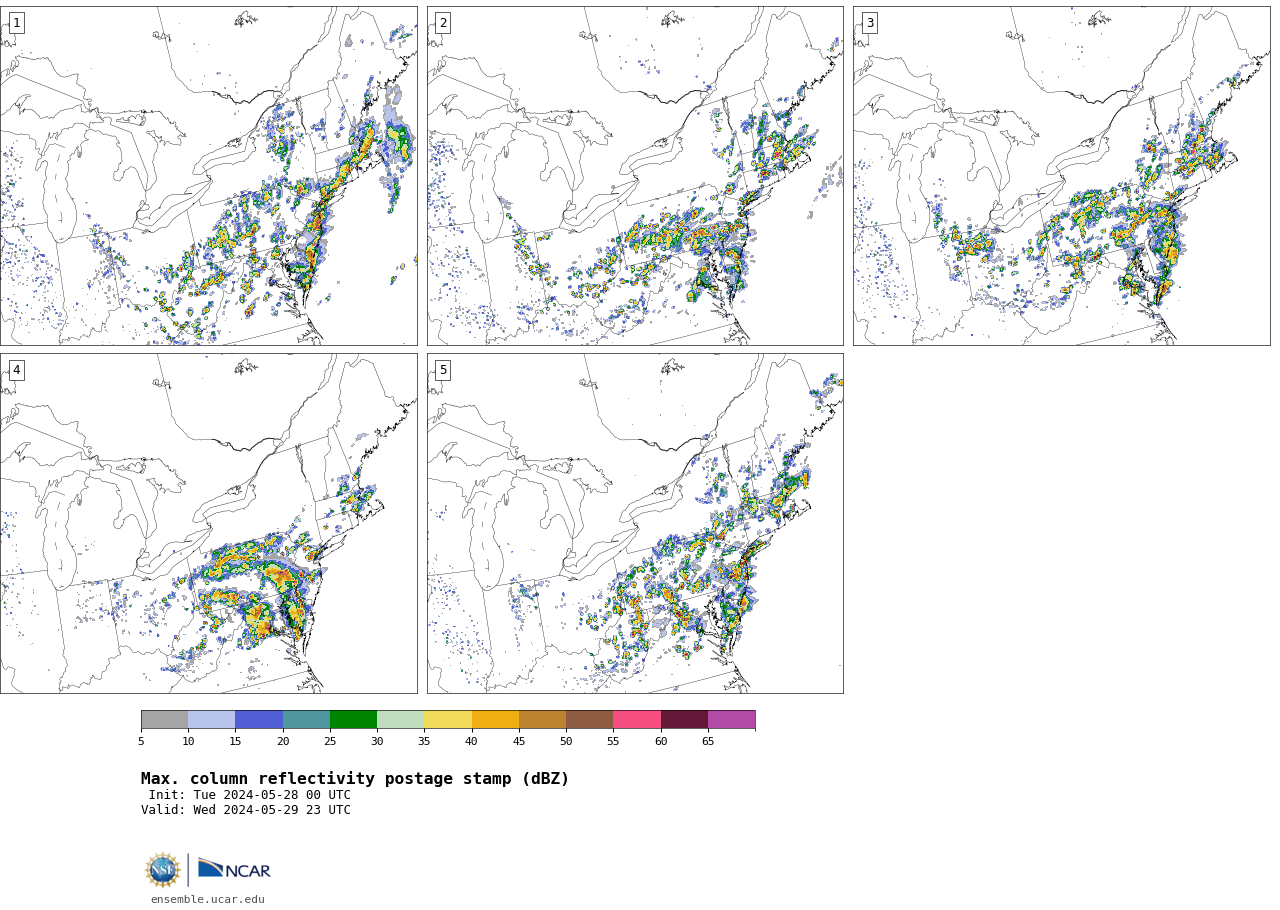Screen dimensions: 1280x910
Task: Click colorbar tick label 35
Action: [x=424, y=741]
